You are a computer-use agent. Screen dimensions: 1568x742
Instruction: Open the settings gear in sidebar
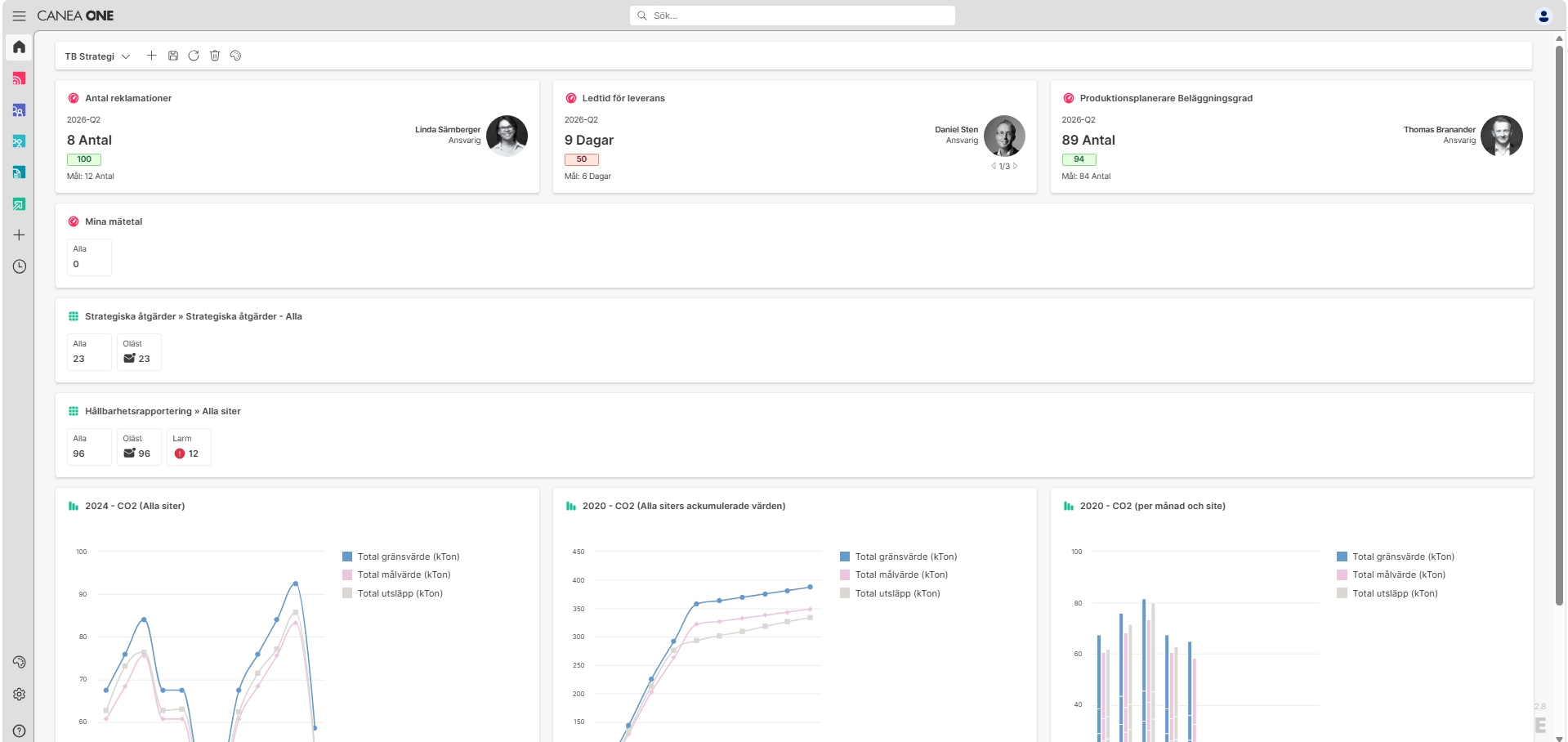click(x=19, y=694)
